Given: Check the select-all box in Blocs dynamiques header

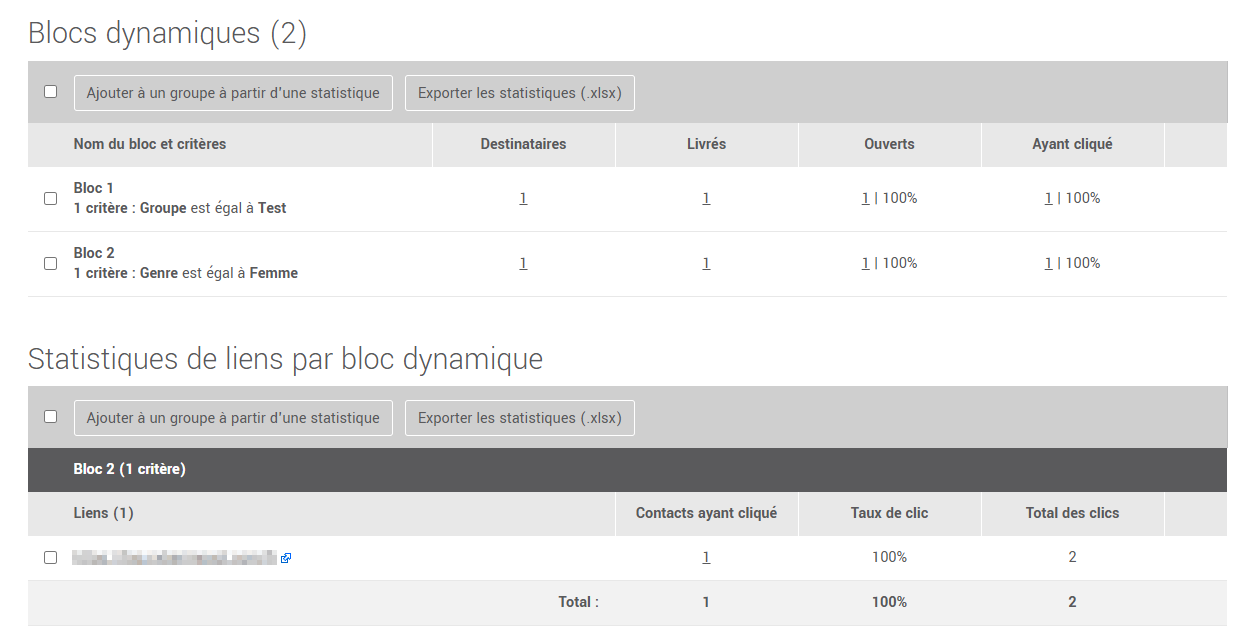Looking at the screenshot, I should point(50,91).
